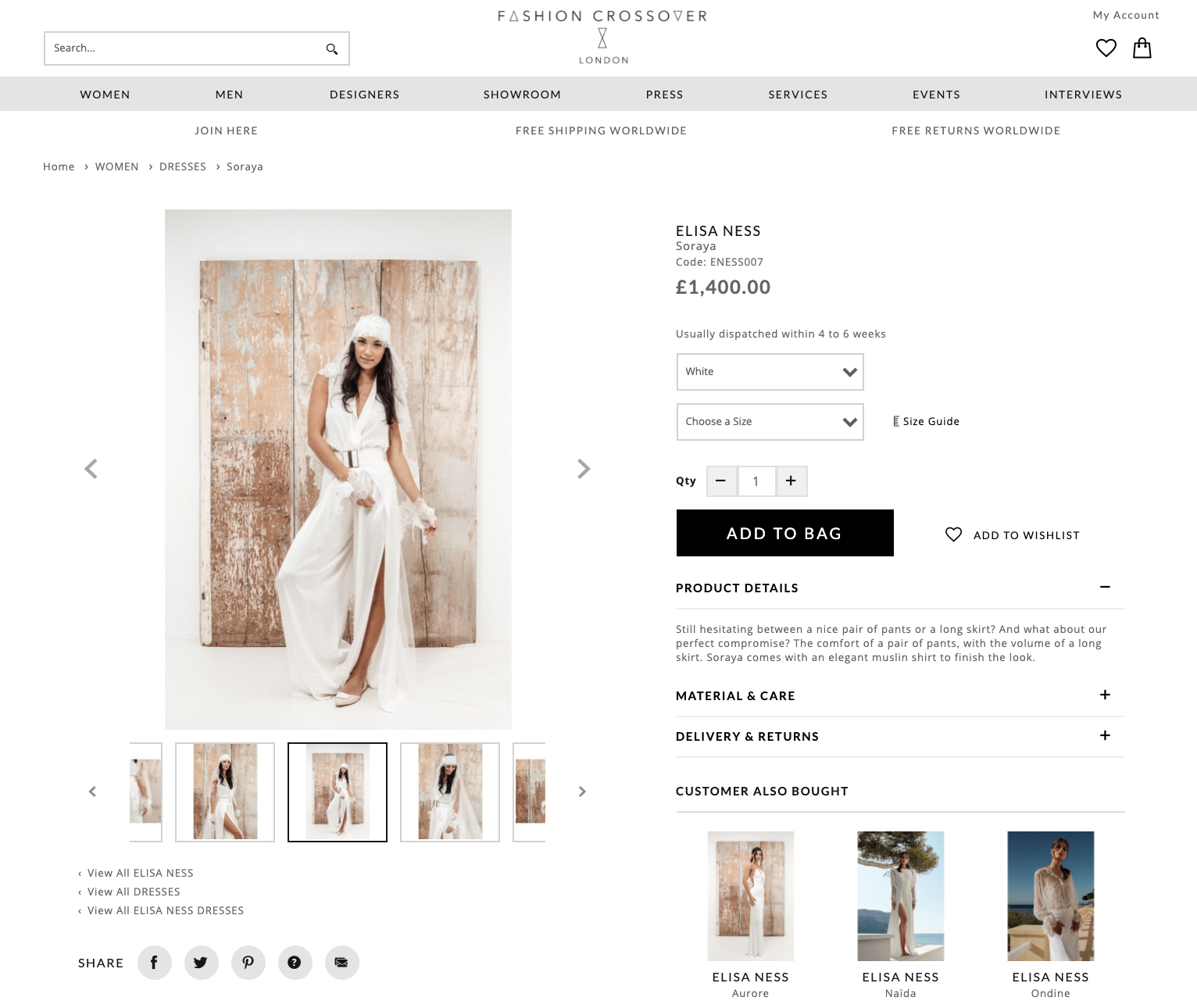Open the Size Guide link
The image size is (1197, 1008).
point(927,421)
